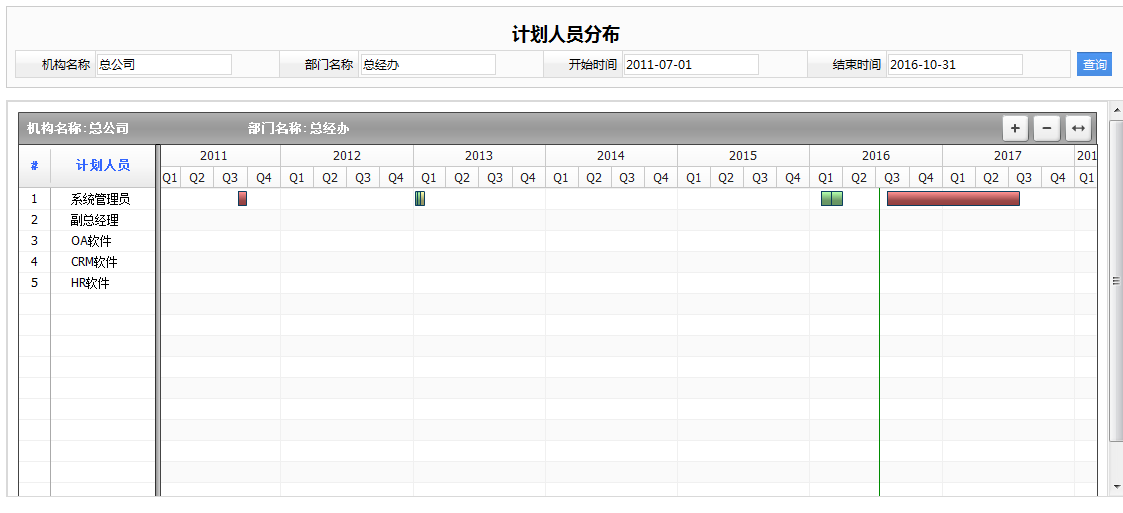Focus the 开始时间 date field
Screen dimensions: 1123x513
tap(691, 65)
